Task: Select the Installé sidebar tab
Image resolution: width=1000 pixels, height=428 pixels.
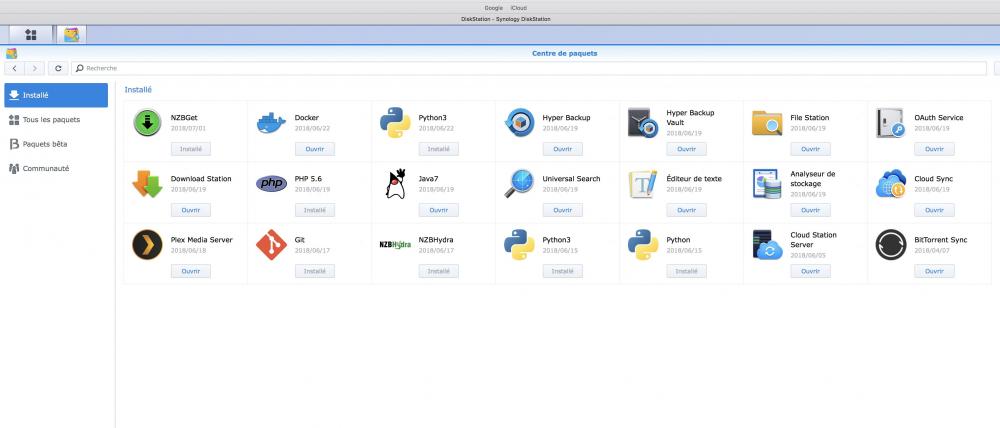Action: click(x=56, y=95)
